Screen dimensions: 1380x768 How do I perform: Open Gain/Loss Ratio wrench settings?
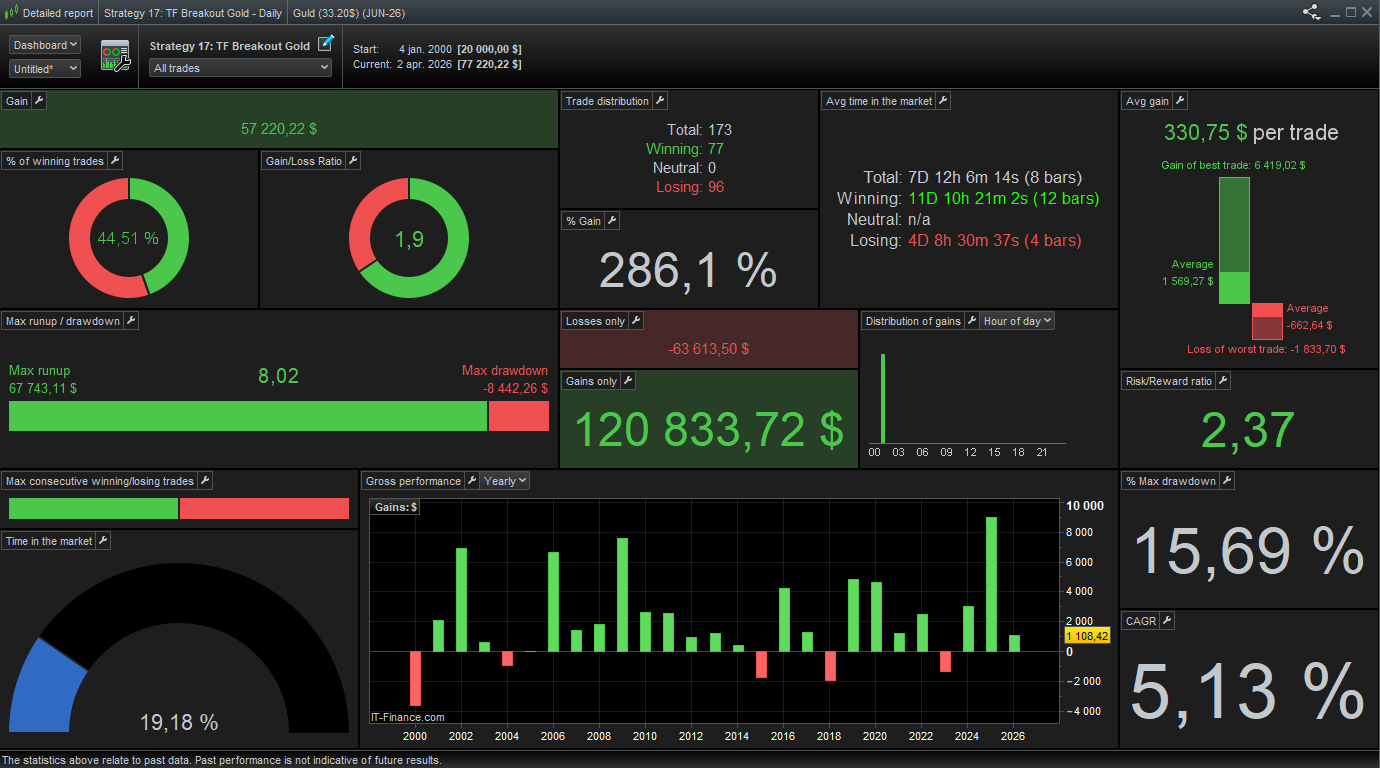pos(352,161)
